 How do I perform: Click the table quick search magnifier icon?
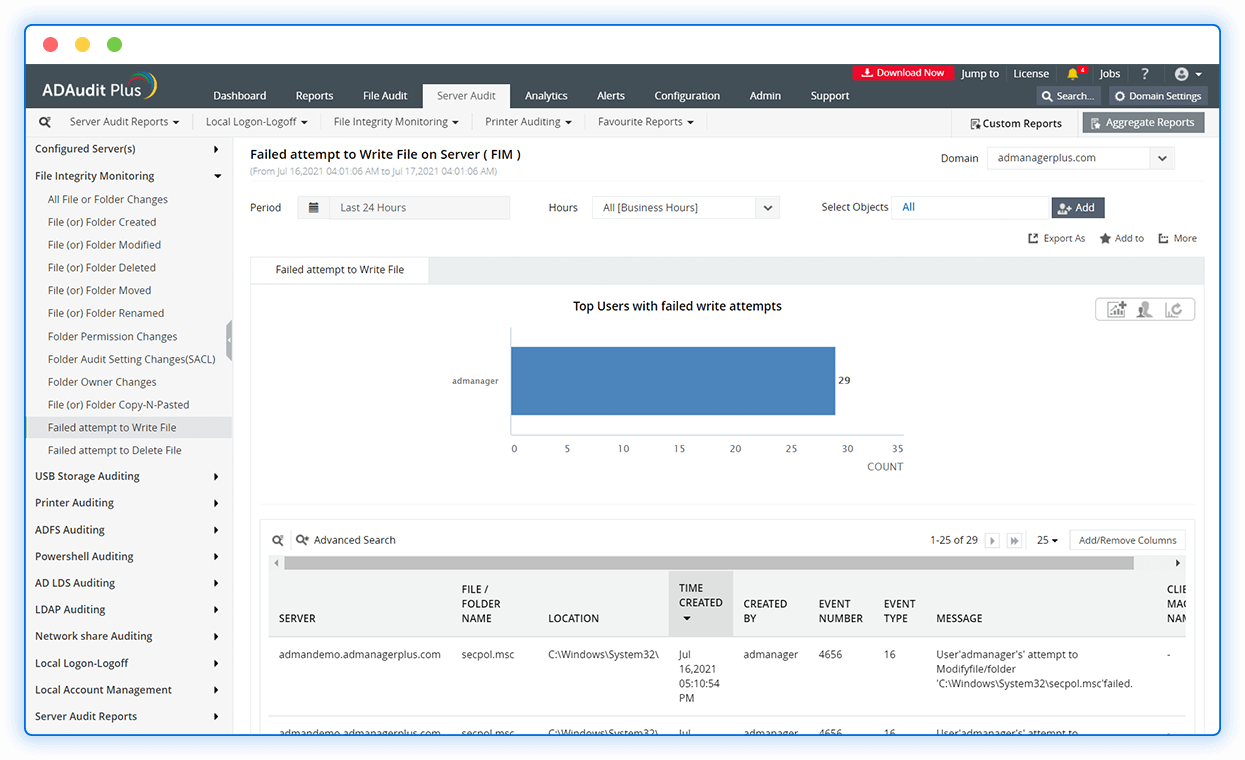tap(278, 540)
